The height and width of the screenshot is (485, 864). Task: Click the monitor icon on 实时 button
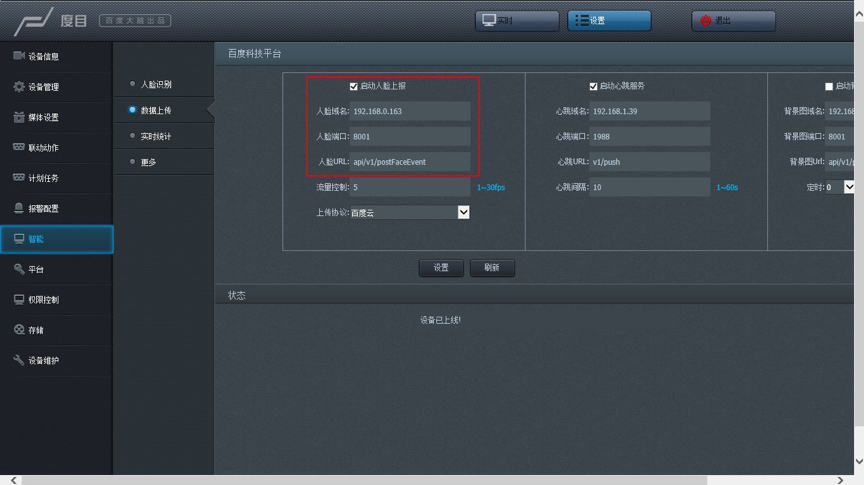(488, 20)
